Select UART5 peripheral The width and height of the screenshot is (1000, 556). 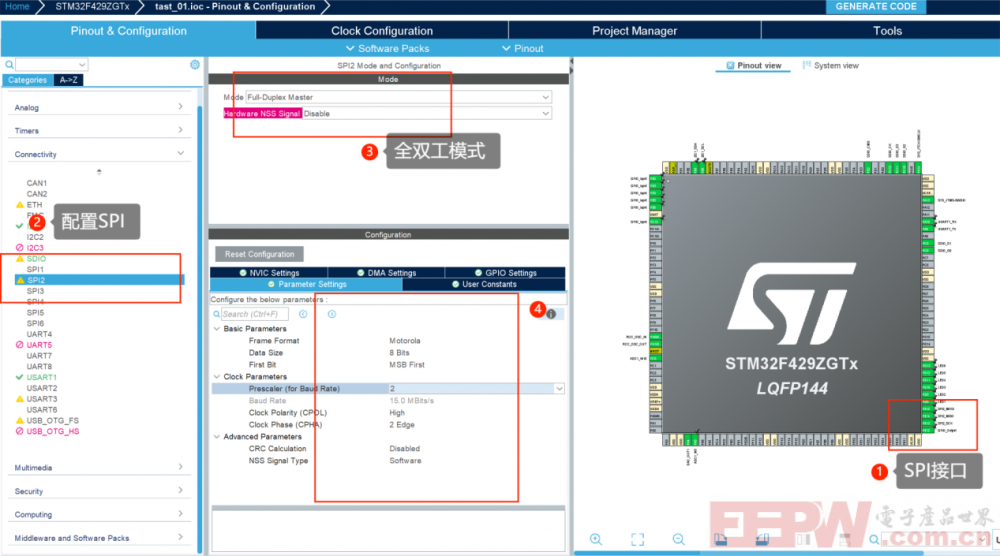point(39,345)
